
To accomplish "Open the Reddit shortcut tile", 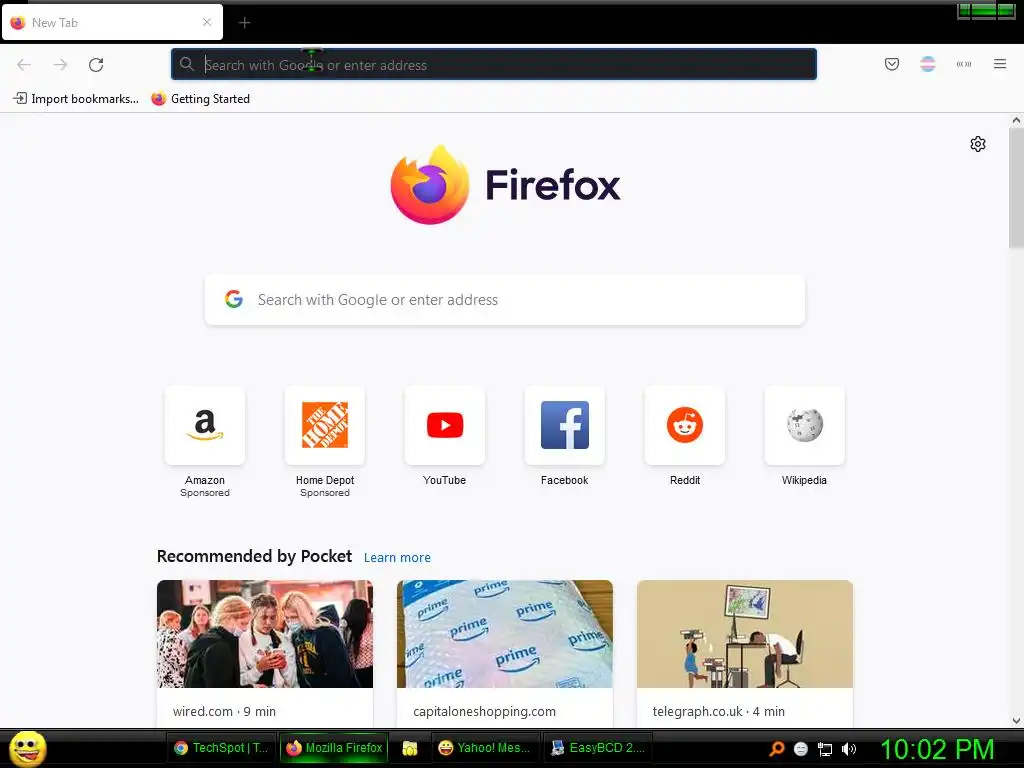I will [684, 425].
